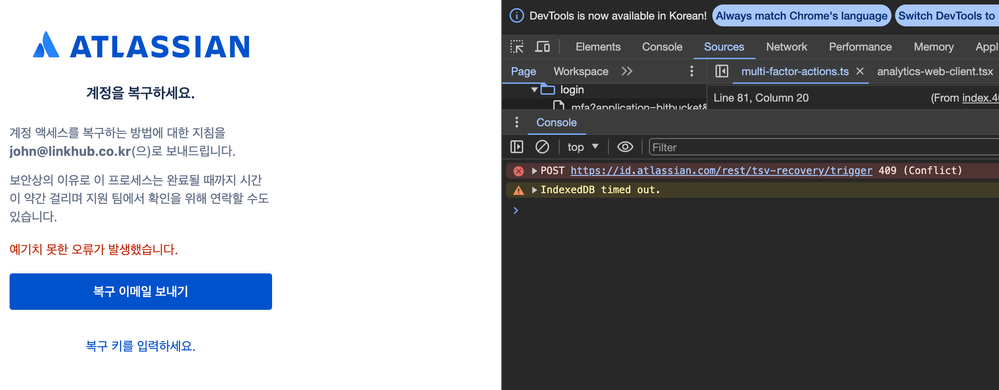Select the Console drawer tab
999x390 pixels.
click(556, 122)
